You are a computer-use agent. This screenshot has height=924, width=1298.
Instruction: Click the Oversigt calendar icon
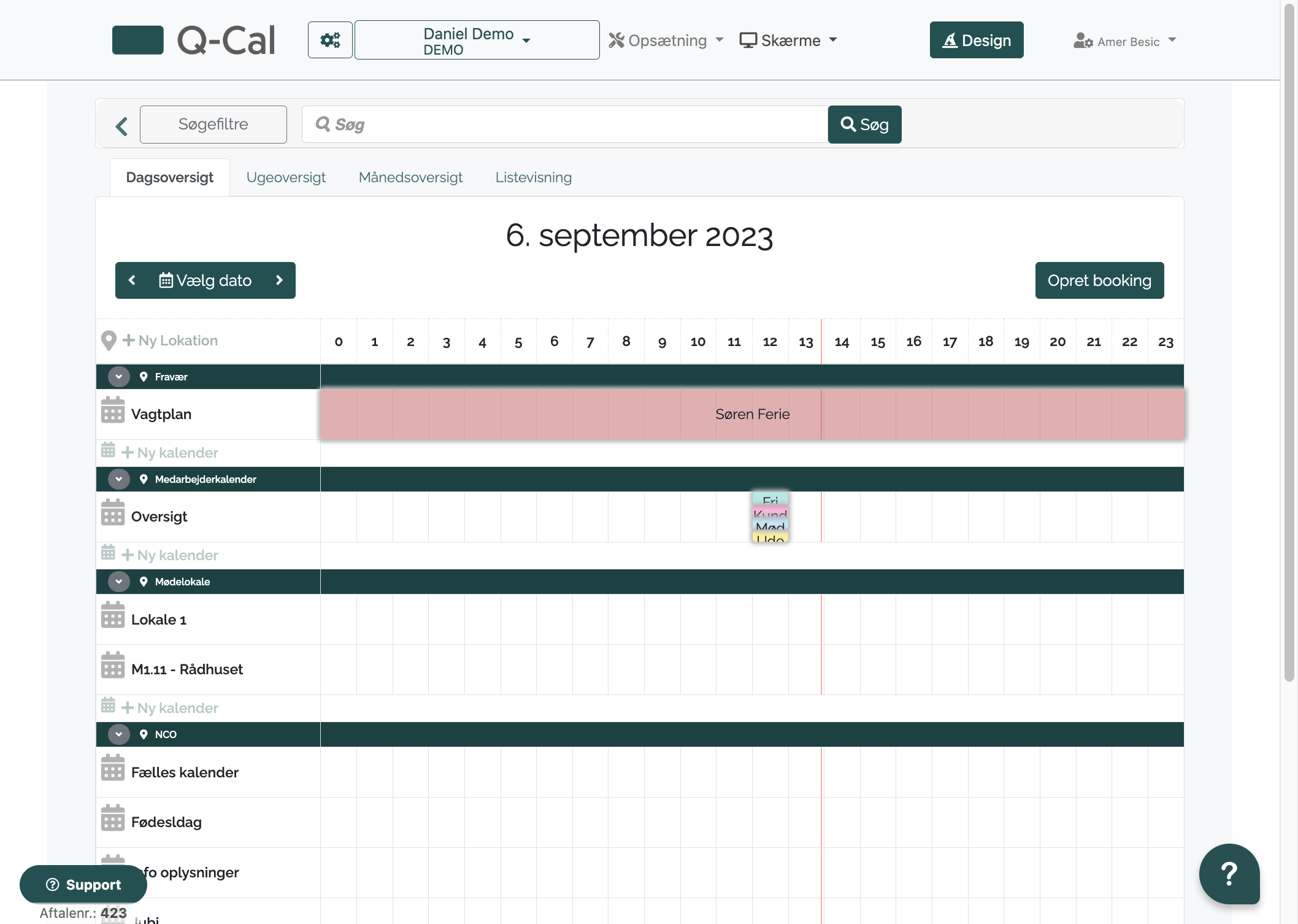(113, 512)
